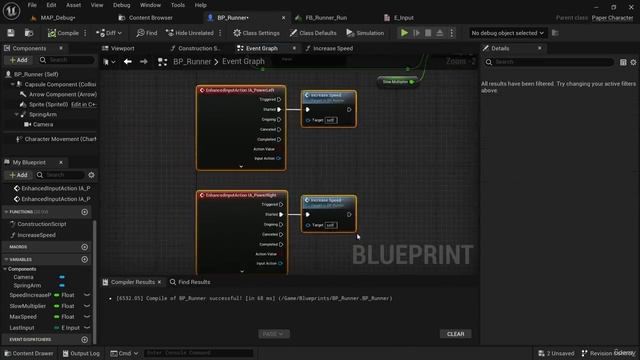
Task: Click the Details panel search field
Action: coord(549,62)
